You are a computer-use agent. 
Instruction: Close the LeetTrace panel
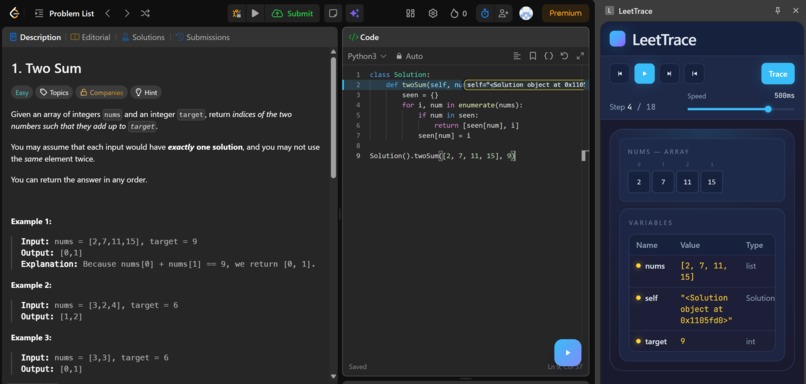795,10
